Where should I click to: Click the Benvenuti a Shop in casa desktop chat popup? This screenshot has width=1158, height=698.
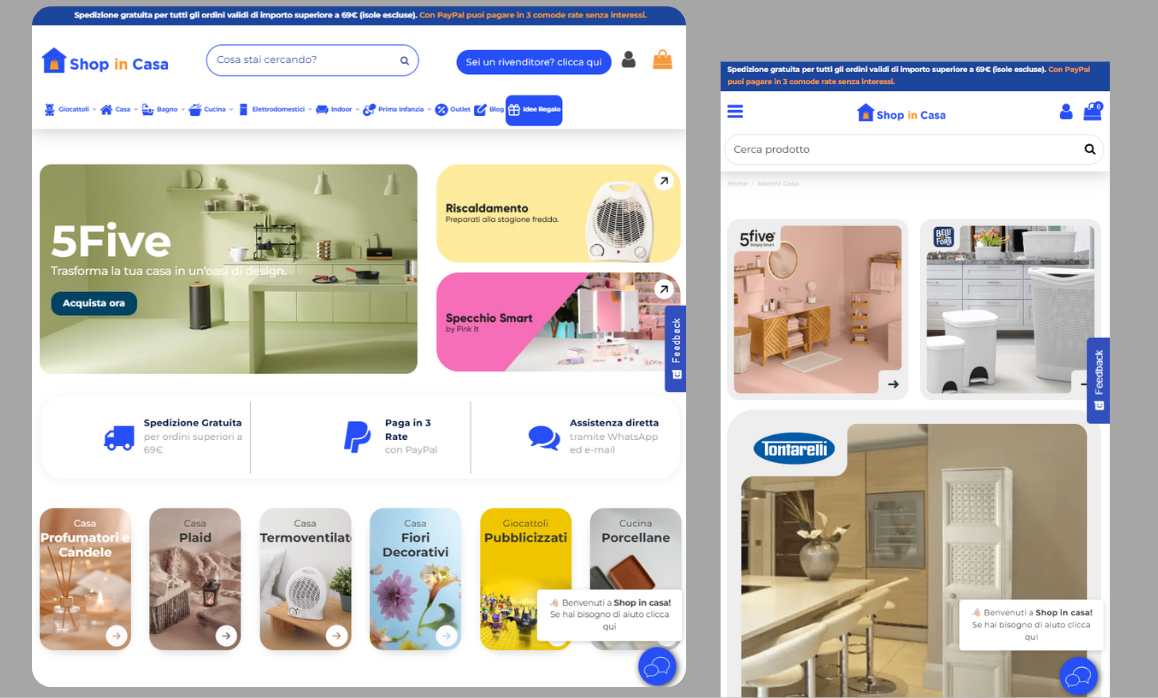pyautogui.click(x=609, y=614)
